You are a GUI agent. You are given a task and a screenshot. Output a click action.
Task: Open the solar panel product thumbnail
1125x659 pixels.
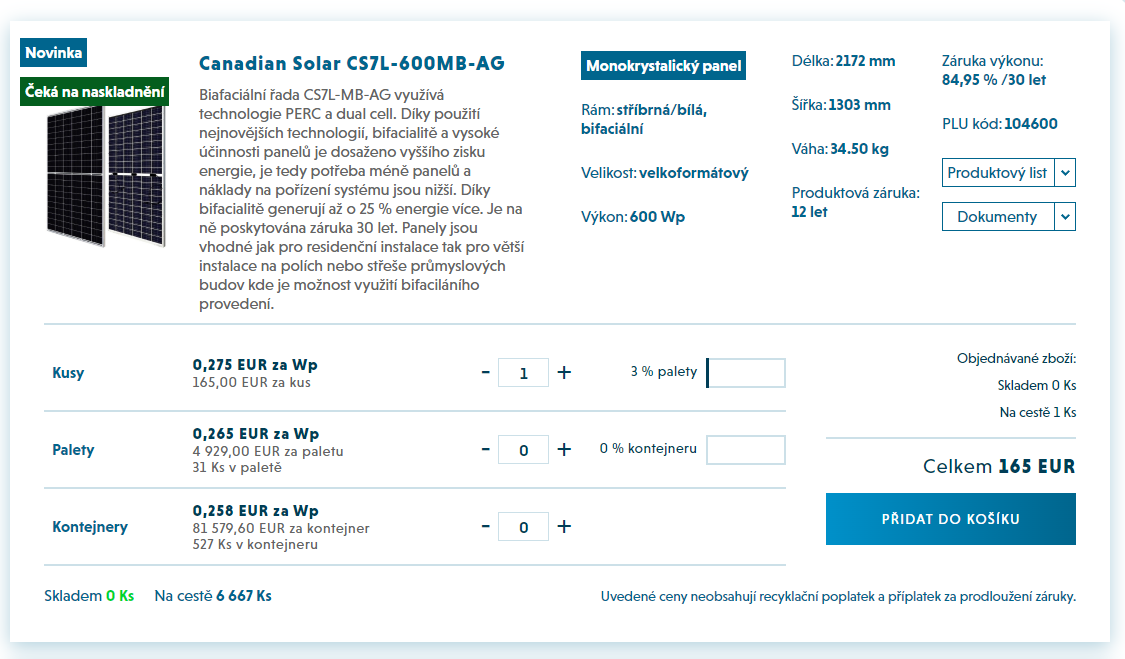106,176
